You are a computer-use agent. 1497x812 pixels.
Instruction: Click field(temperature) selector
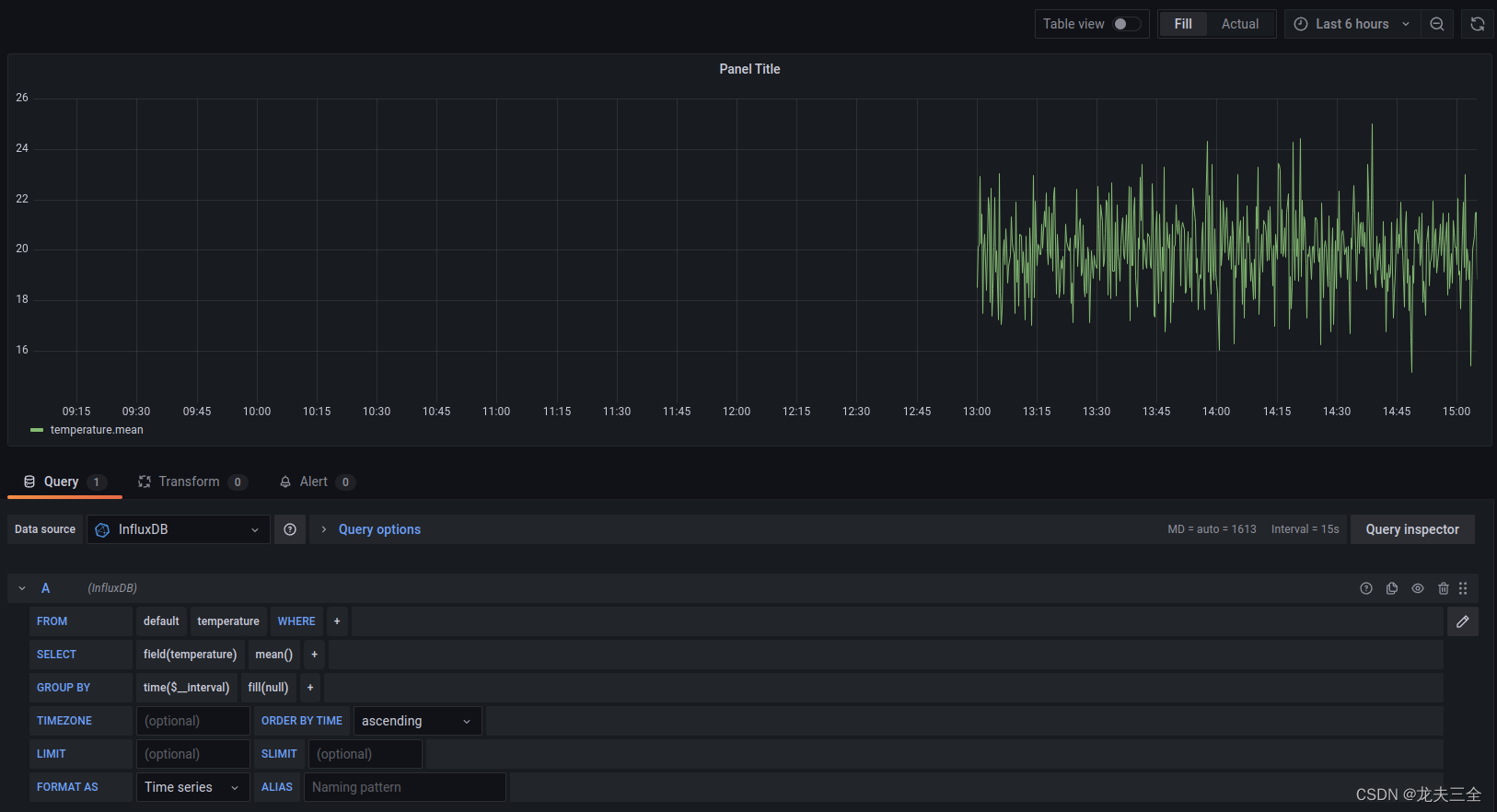click(190, 655)
